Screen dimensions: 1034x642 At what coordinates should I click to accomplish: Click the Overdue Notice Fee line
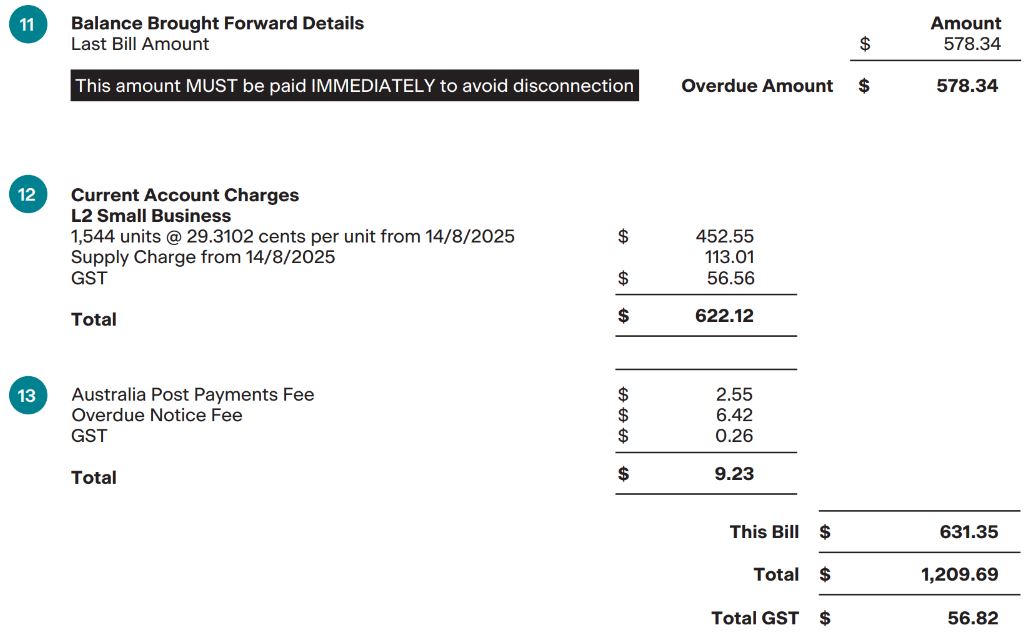tap(157, 415)
